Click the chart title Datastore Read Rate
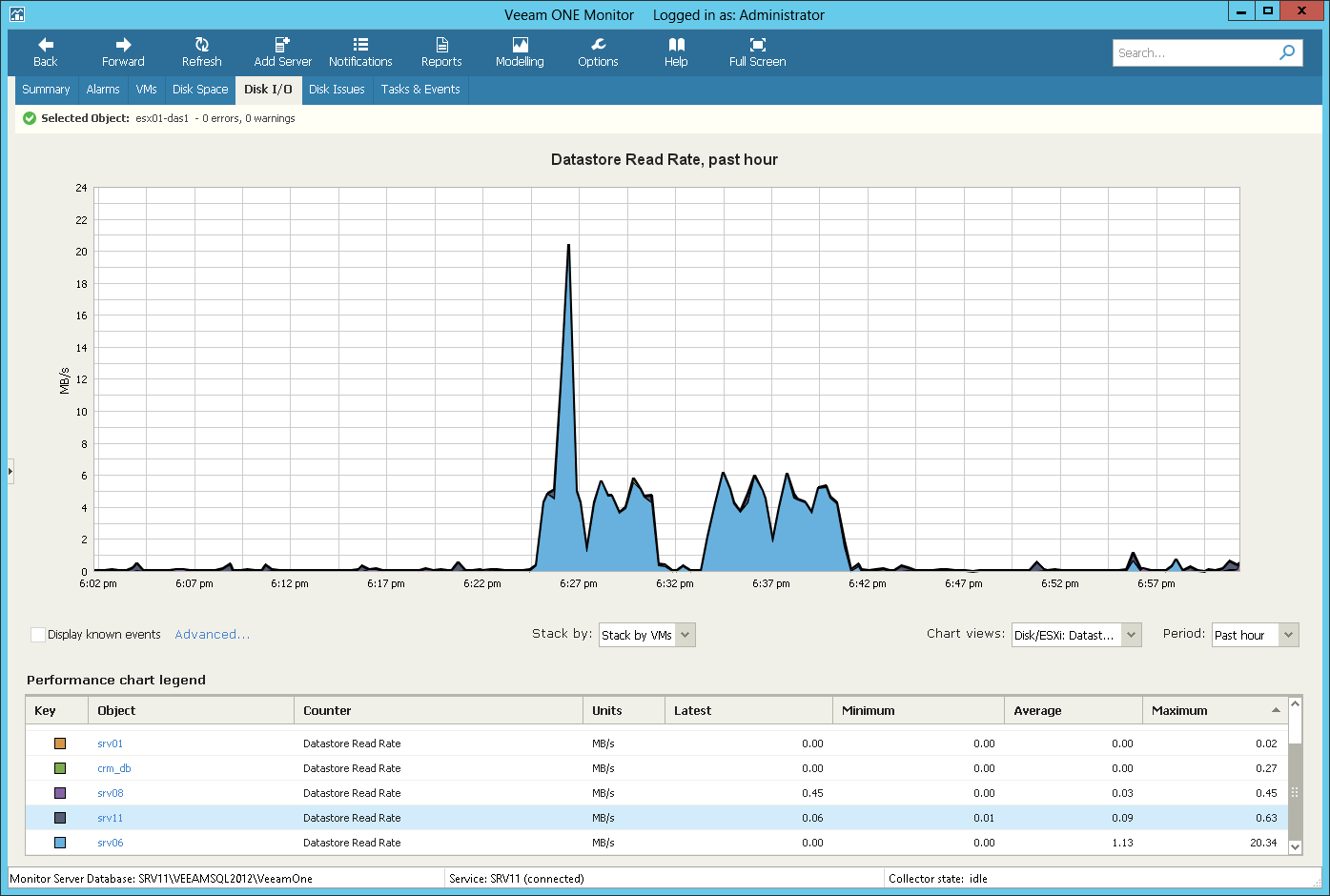This screenshot has height=896, width=1330. pyautogui.click(x=665, y=160)
